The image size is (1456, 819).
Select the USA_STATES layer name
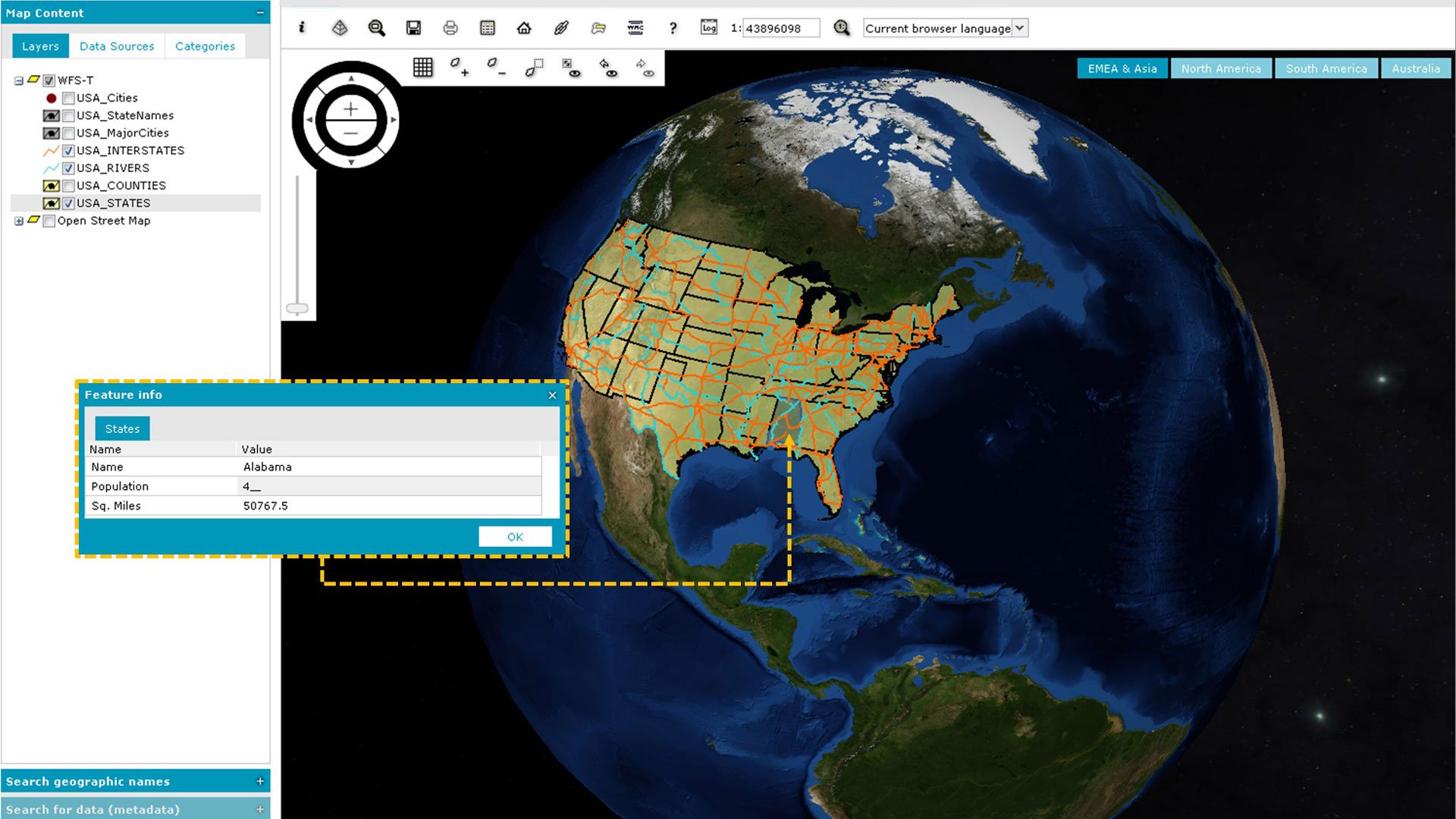pyautogui.click(x=114, y=203)
